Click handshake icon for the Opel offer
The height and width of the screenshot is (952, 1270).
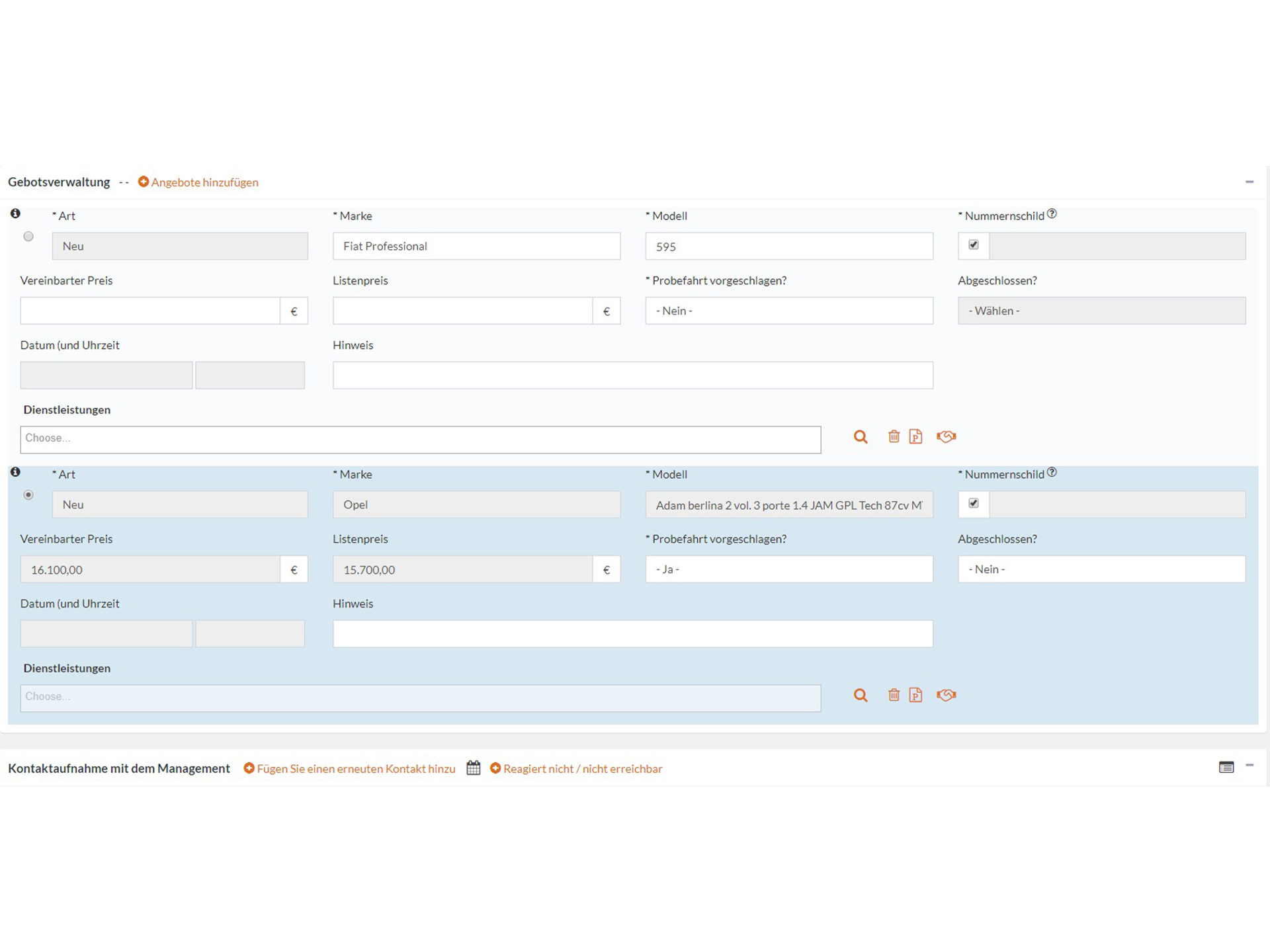coord(947,695)
